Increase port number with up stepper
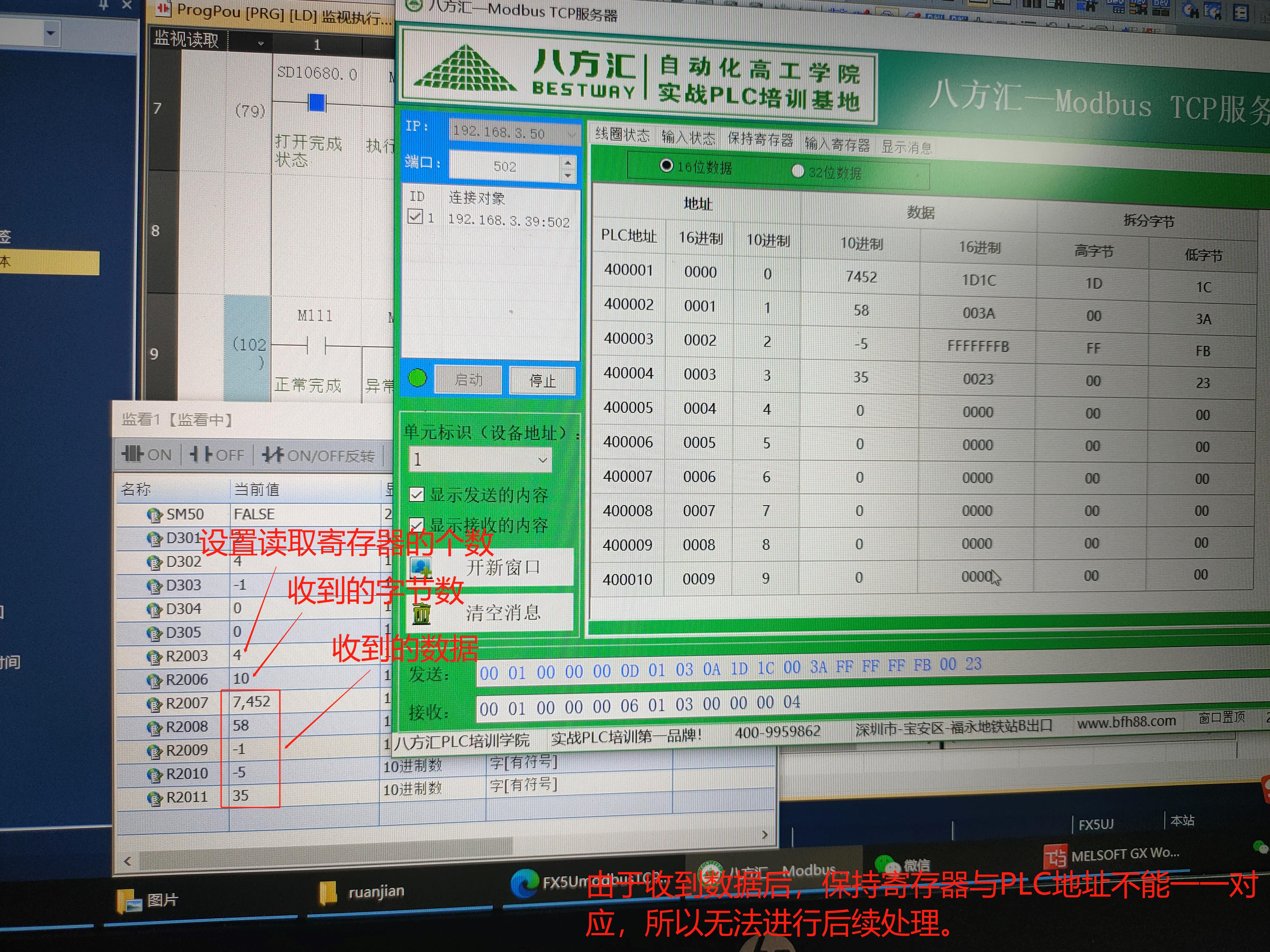Screen dimensions: 1270x952 pos(567,162)
